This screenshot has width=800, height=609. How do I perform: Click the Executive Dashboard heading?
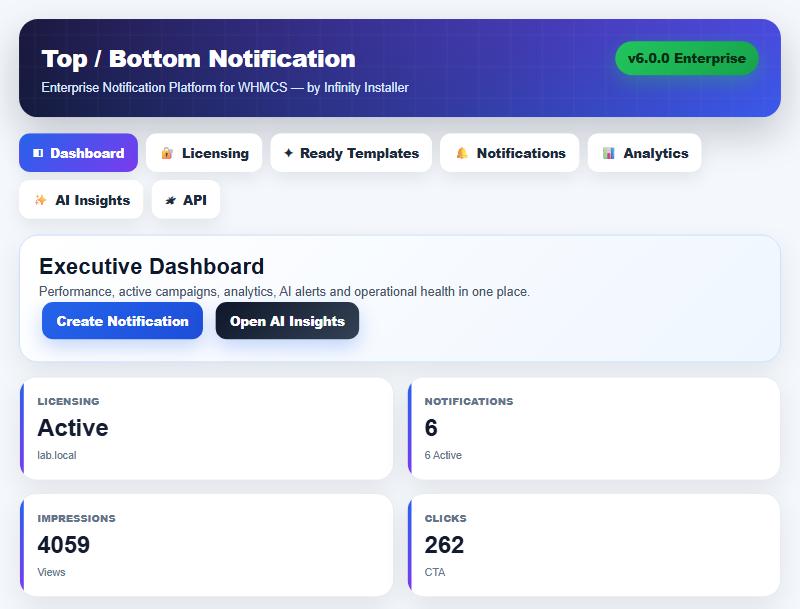click(x=152, y=266)
